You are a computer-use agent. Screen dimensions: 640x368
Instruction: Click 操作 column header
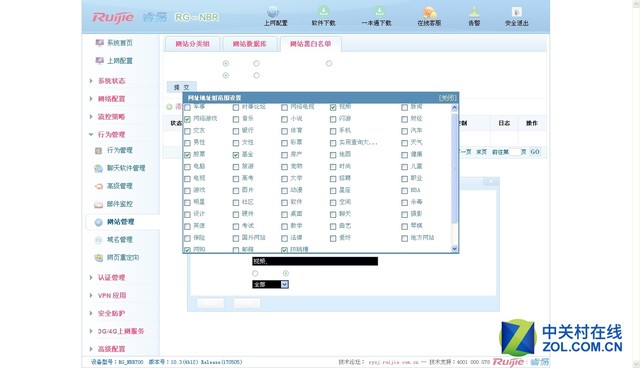click(x=532, y=123)
